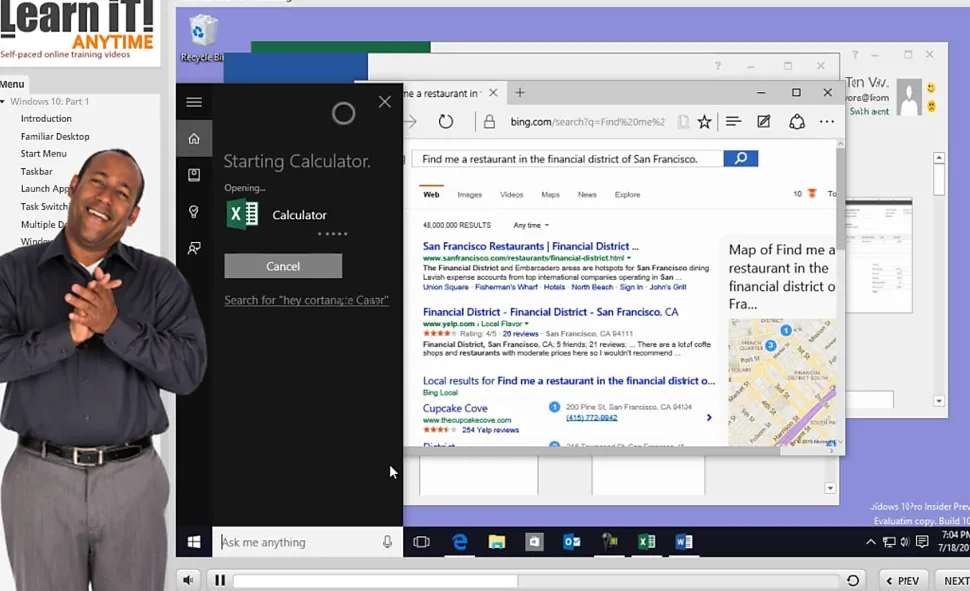The width and height of the screenshot is (970, 591).
Task: Launch Edge from the taskbar
Action: [459, 542]
